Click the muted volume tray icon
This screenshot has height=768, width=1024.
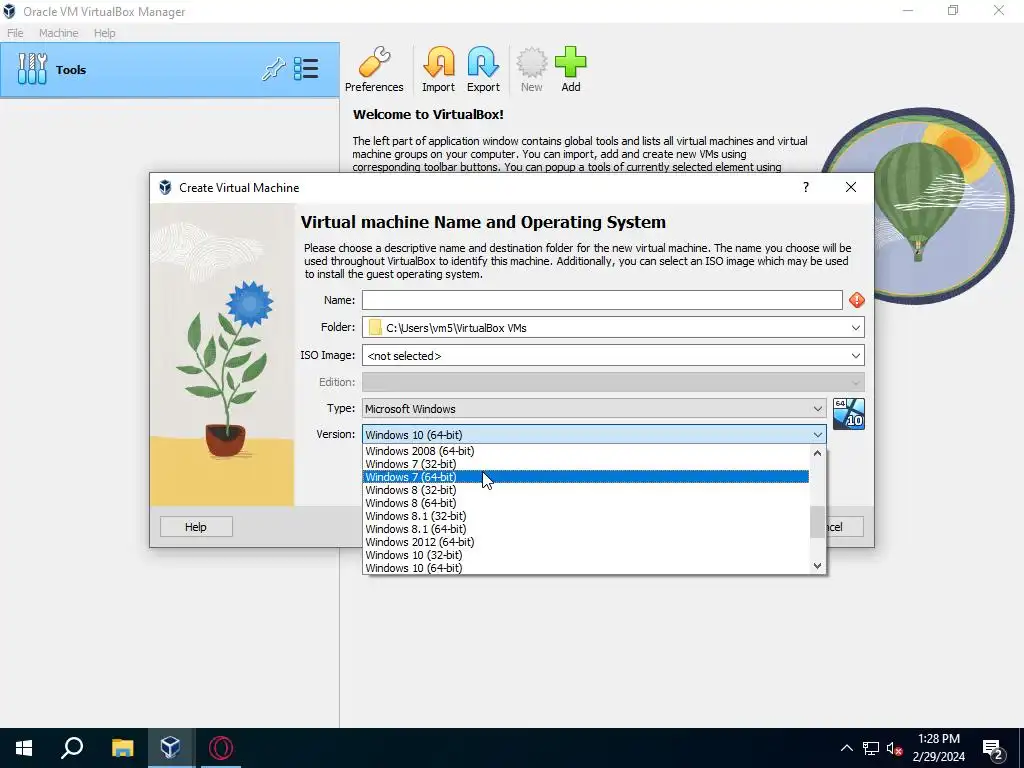pos(894,748)
